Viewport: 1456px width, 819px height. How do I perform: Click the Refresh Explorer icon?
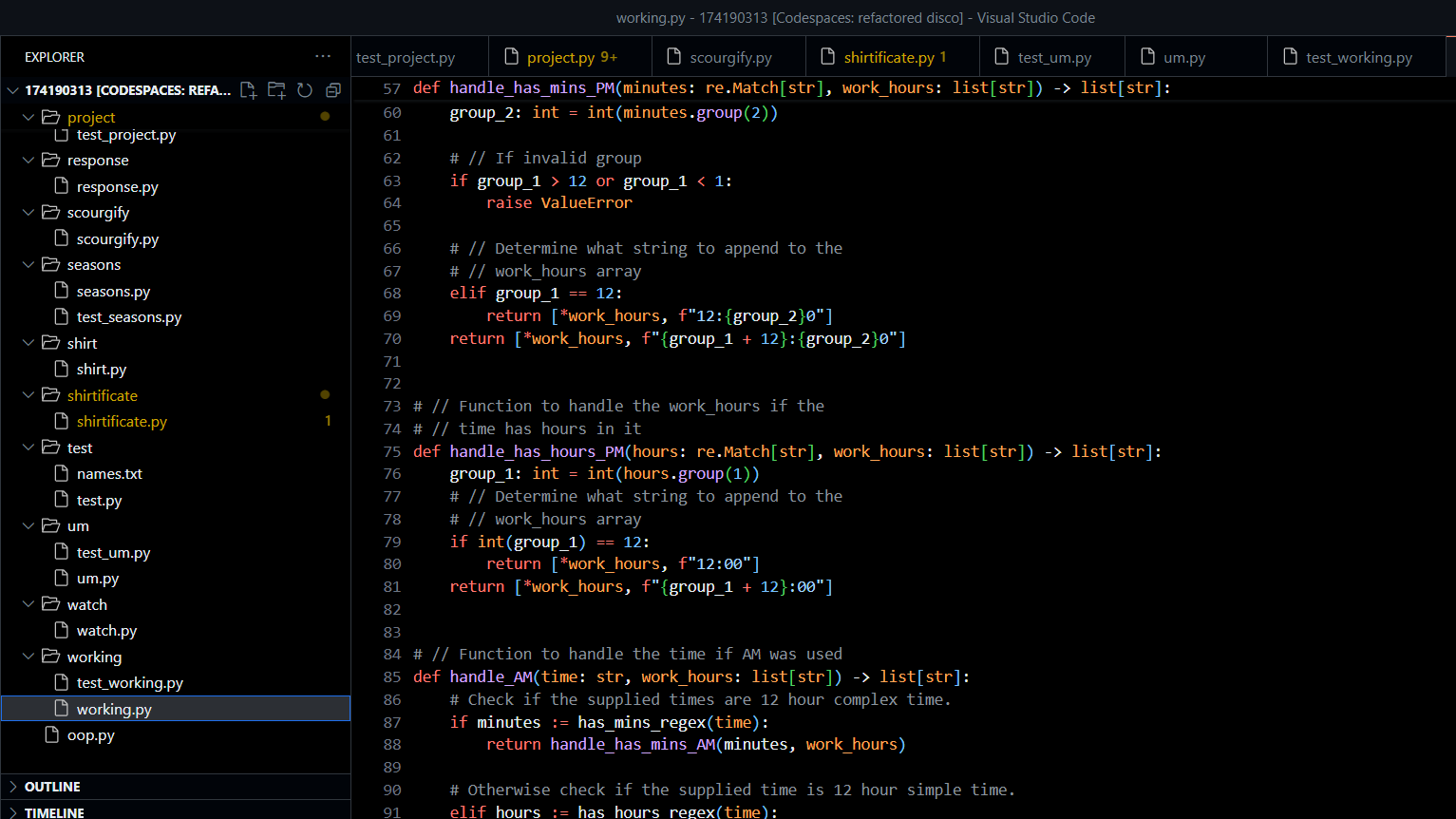tap(304, 90)
